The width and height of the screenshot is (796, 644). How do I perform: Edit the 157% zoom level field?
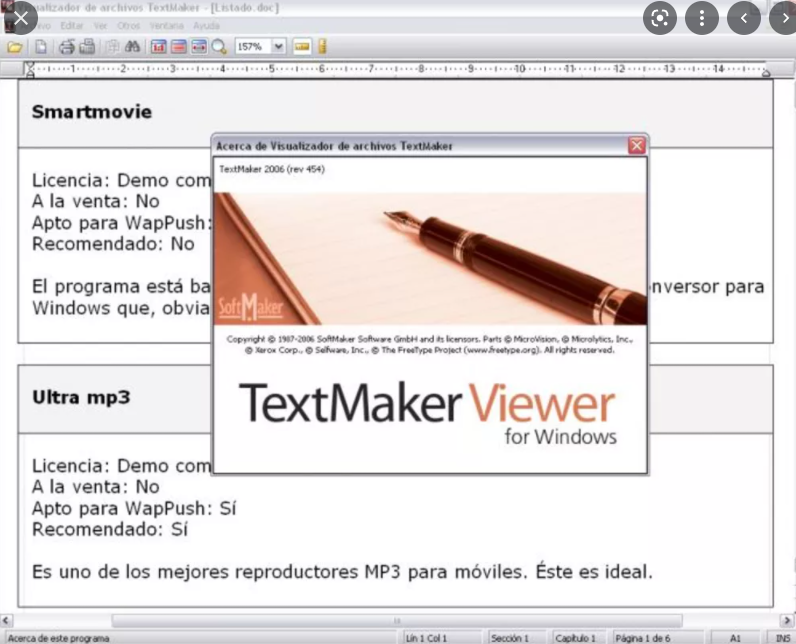pyautogui.click(x=253, y=47)
